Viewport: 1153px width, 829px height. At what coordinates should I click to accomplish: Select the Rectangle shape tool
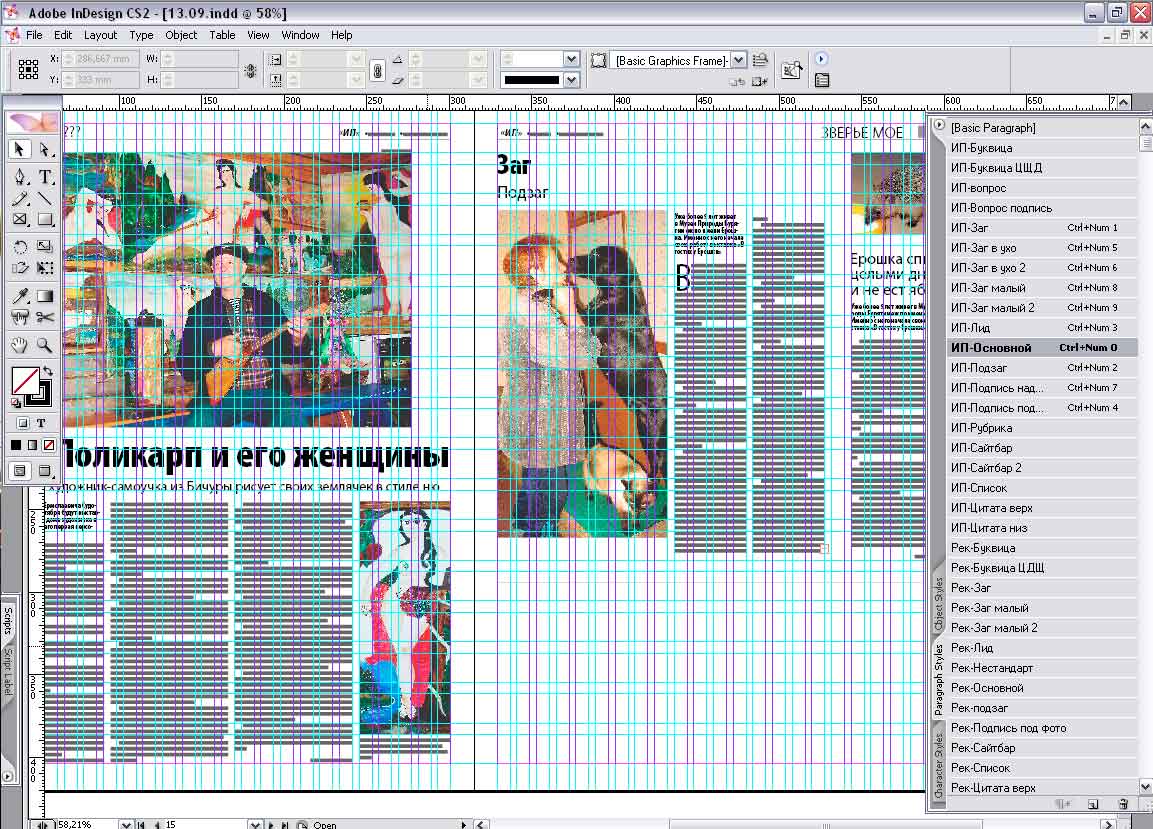point(45,219)
